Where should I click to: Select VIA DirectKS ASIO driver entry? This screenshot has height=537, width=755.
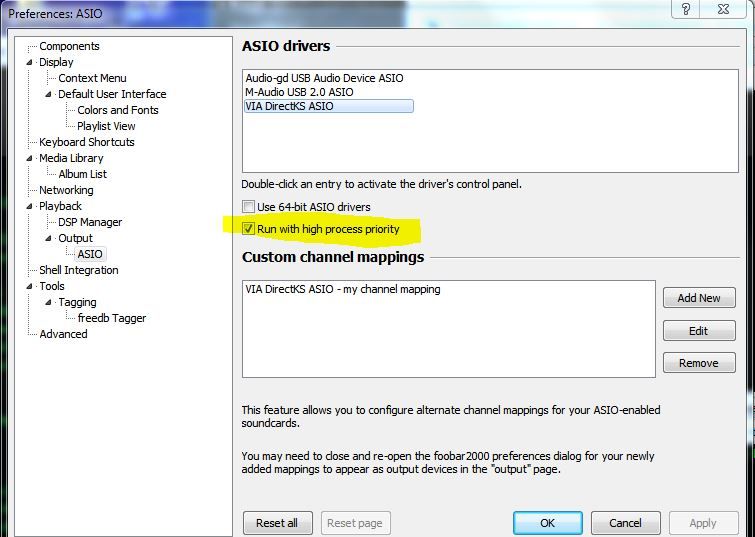tap(329, 106)
